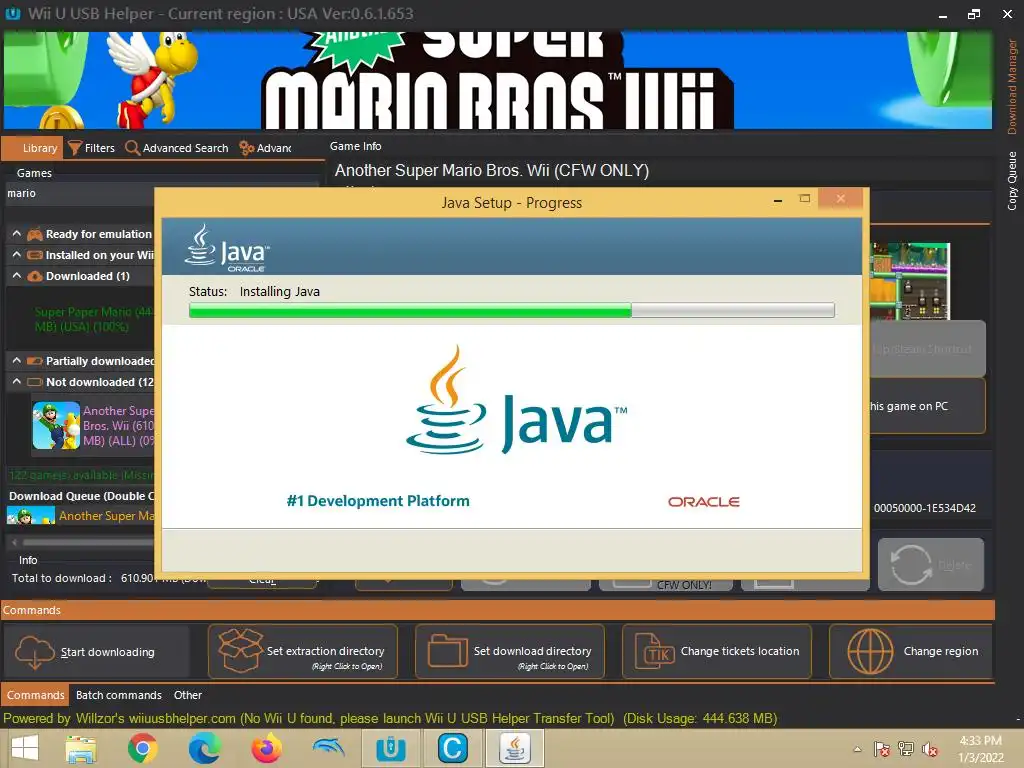This screenshot has width=1024, height=768.
Task: Show hidden system tray icons
Action: (x=857, y=749)
